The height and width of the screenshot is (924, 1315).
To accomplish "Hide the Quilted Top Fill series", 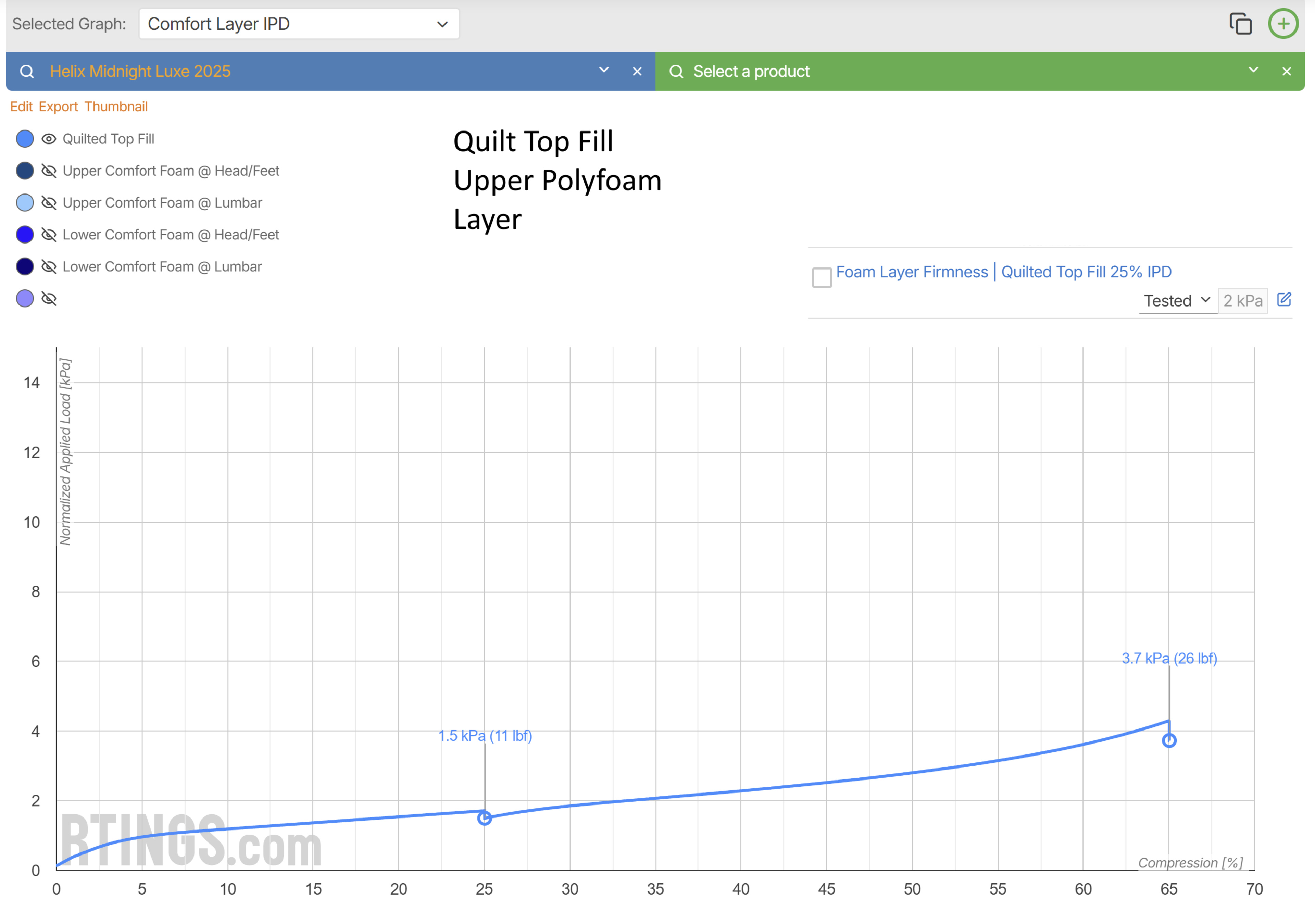I will (x=49, y=139).
